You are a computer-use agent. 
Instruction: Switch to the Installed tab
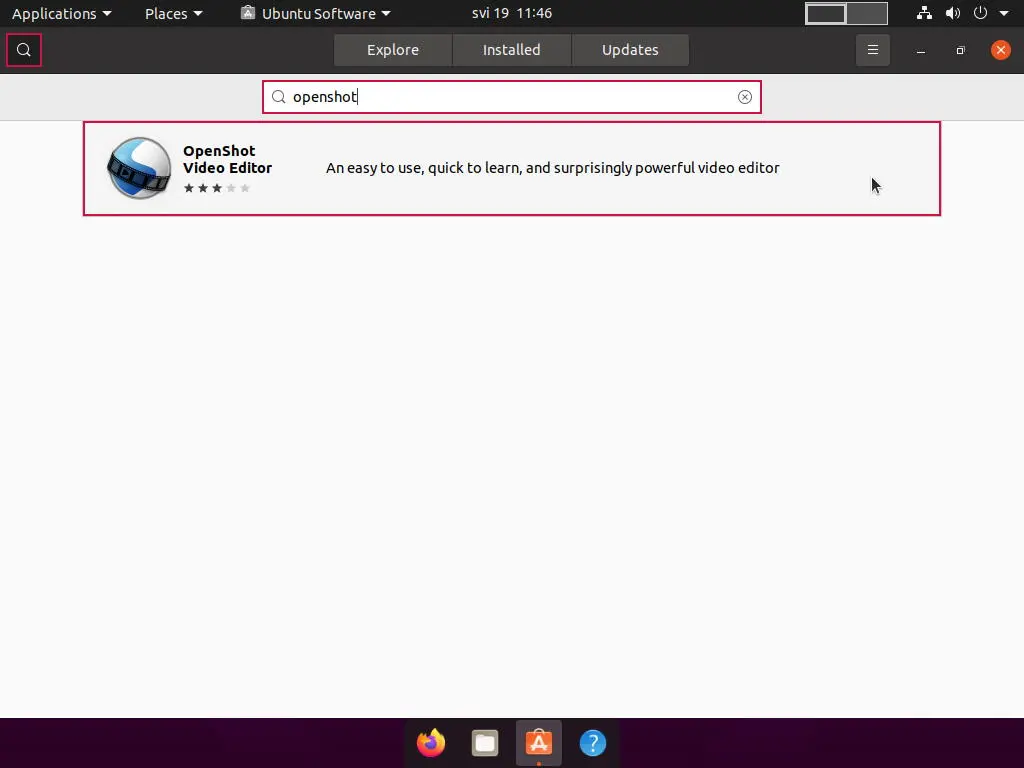[x=511, y=50]
